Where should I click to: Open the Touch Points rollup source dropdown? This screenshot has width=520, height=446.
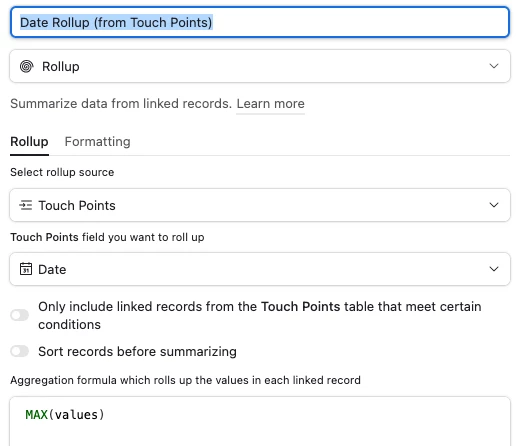[260, 205]
